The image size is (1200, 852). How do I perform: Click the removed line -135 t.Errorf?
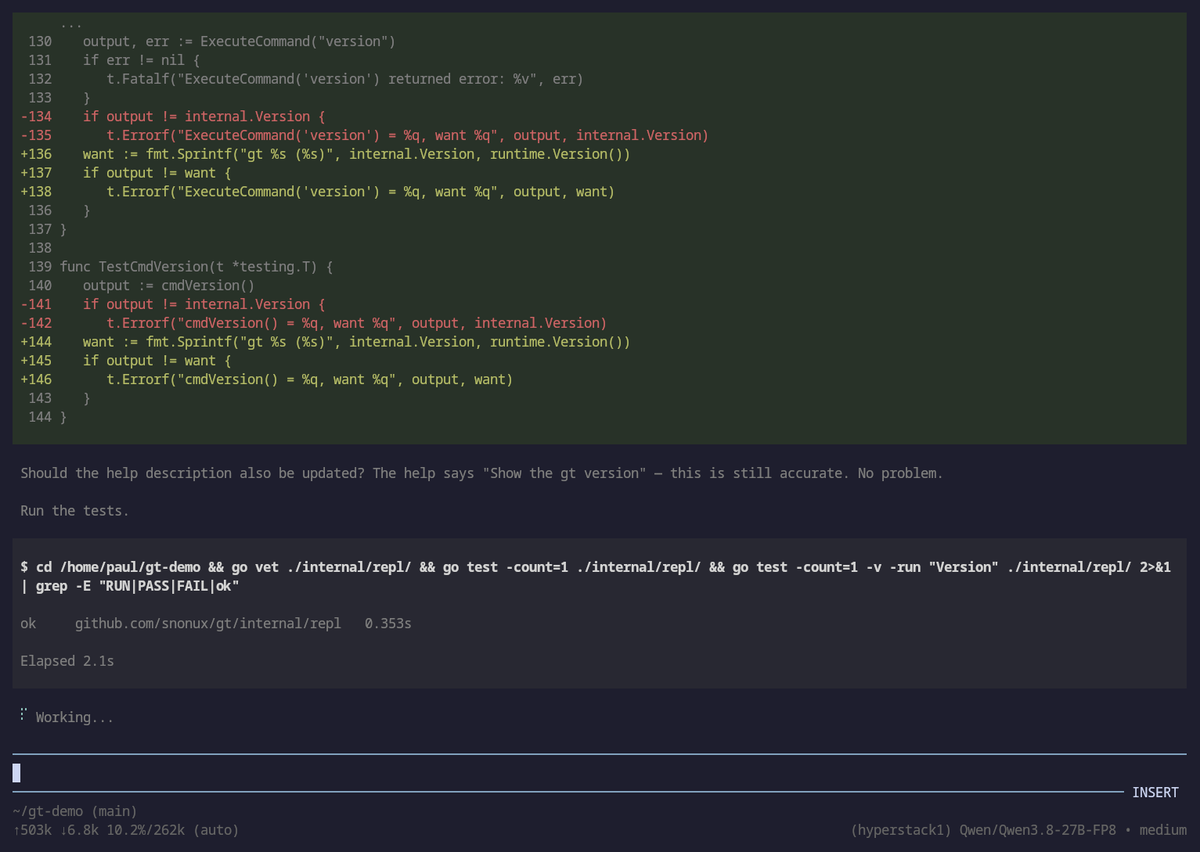pyautogui.click(x=365, y=135)
